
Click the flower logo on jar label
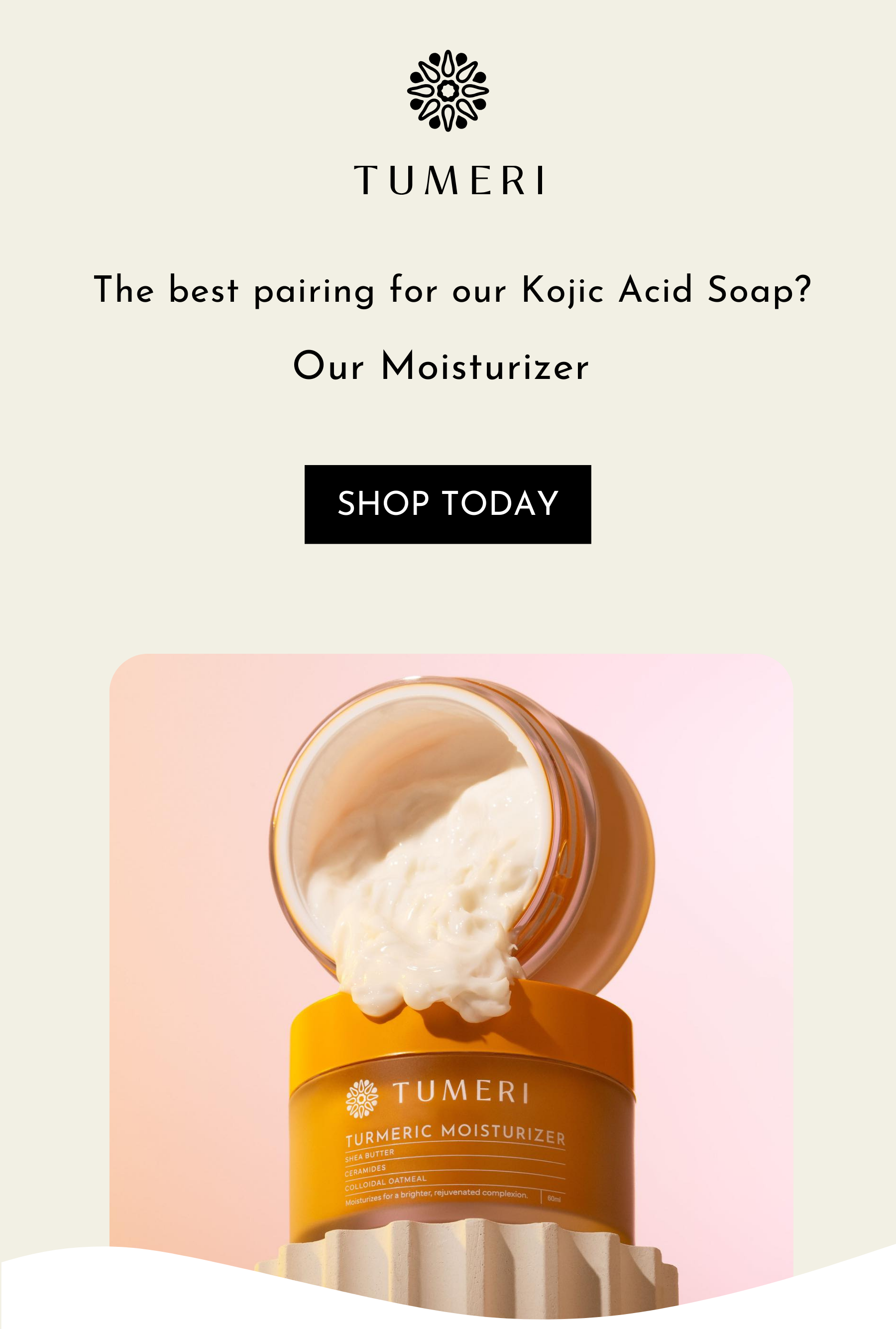click(x=362, y=1098)
